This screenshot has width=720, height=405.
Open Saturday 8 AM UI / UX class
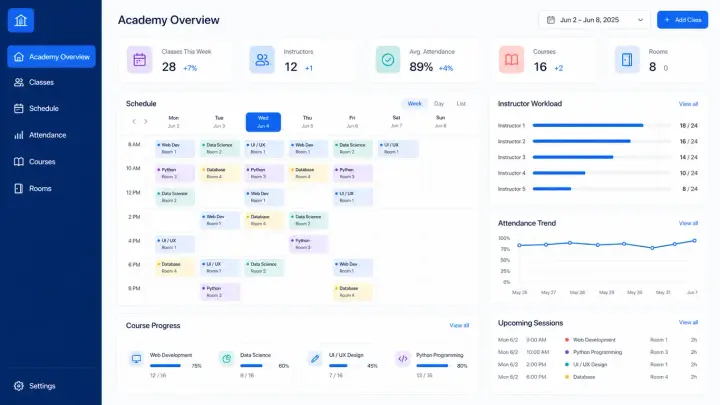398,149
